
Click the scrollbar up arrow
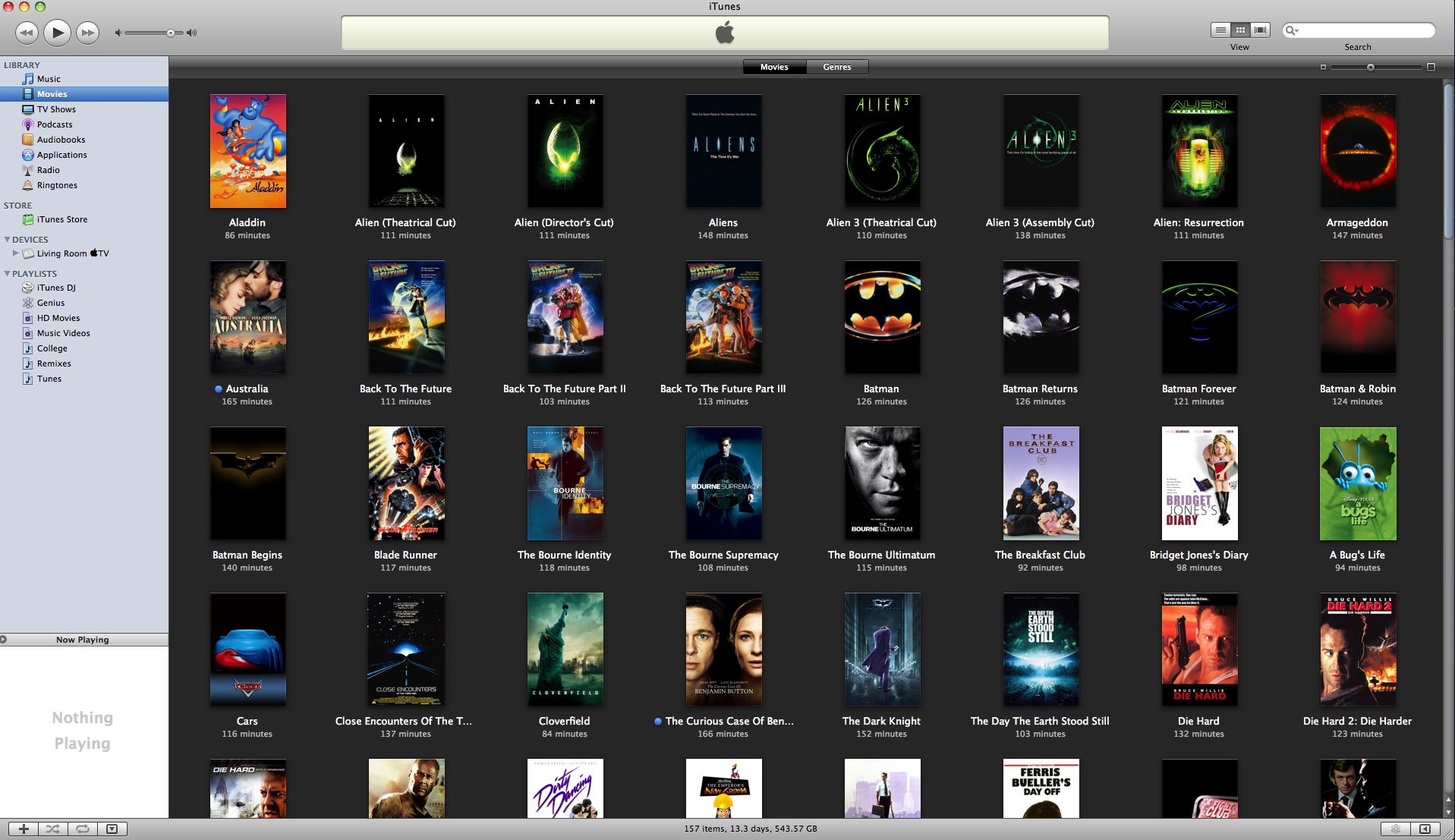click(1449, 798)
